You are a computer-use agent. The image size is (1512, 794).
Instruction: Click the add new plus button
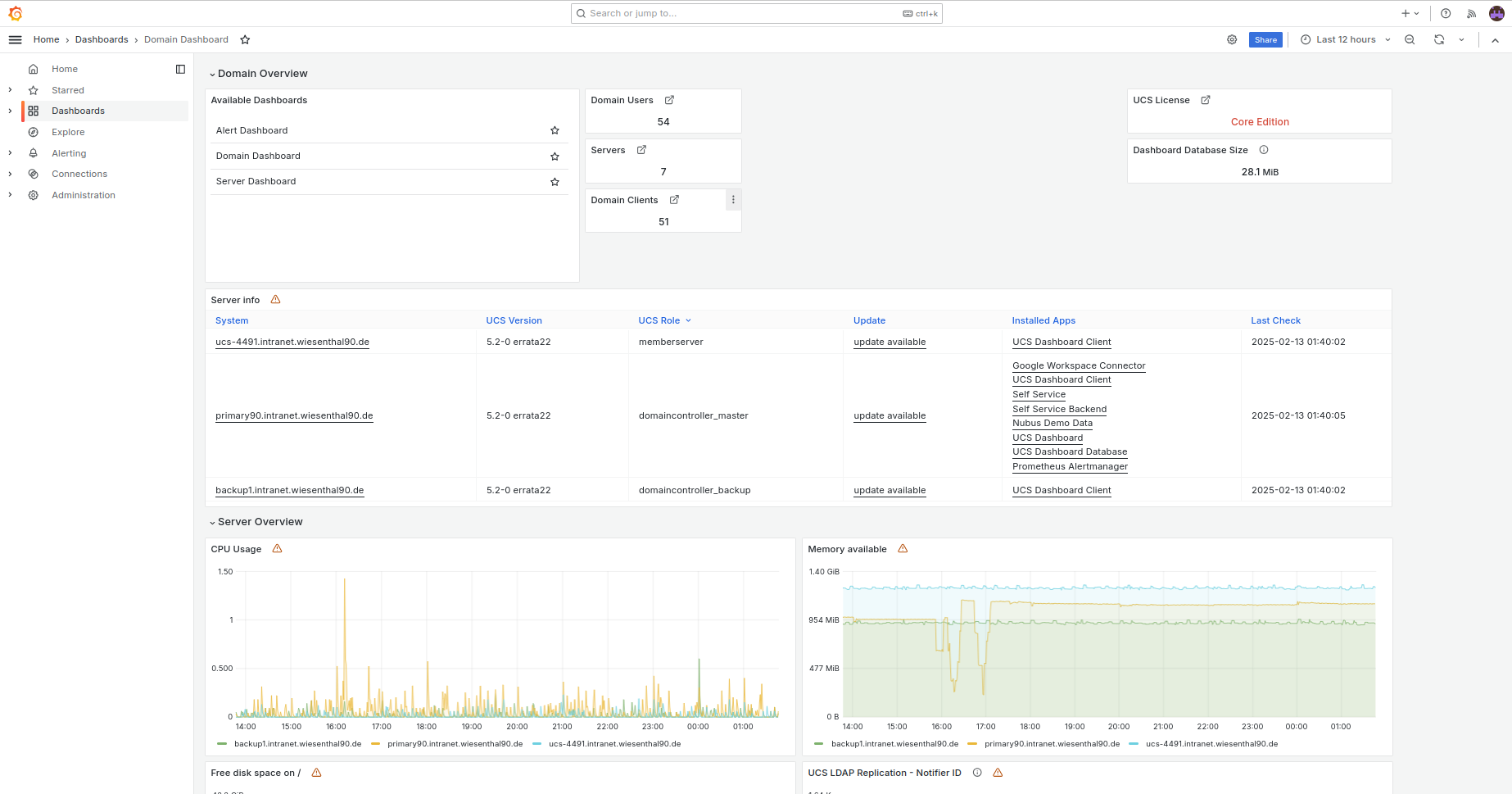tap(1410, 13)
